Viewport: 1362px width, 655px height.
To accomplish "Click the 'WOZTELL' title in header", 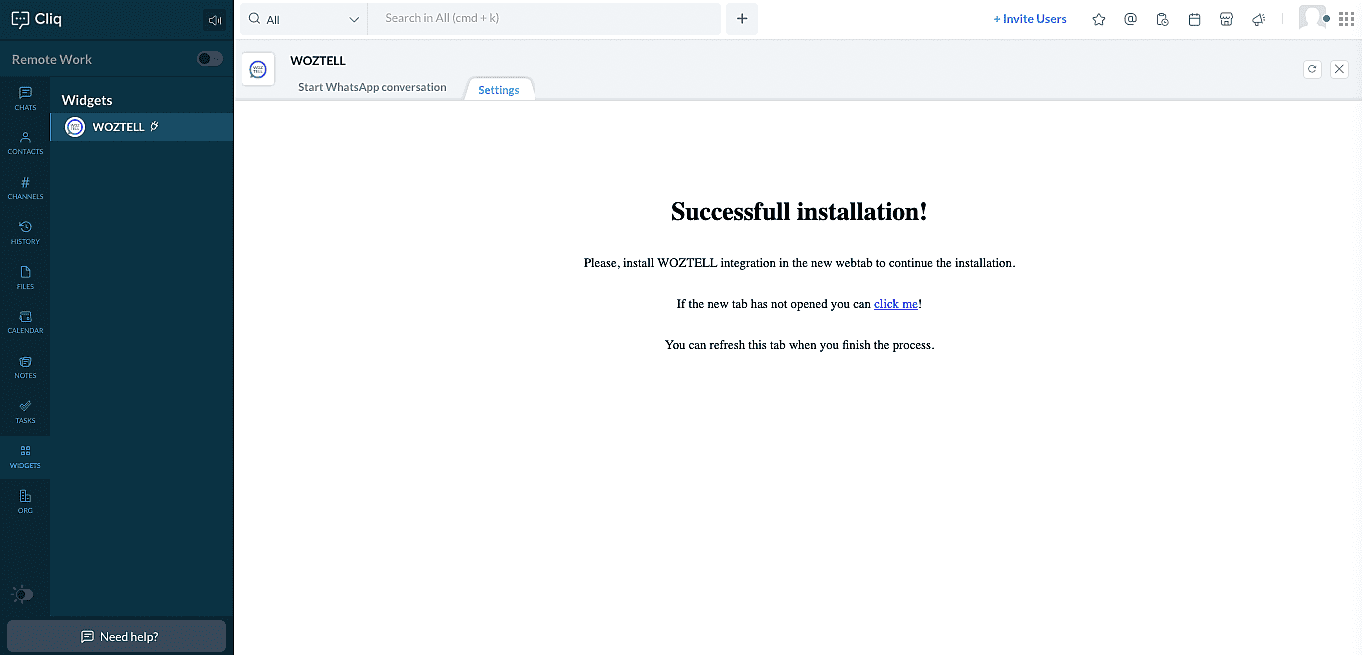I will pyautogui.click(x=318, y=61).
